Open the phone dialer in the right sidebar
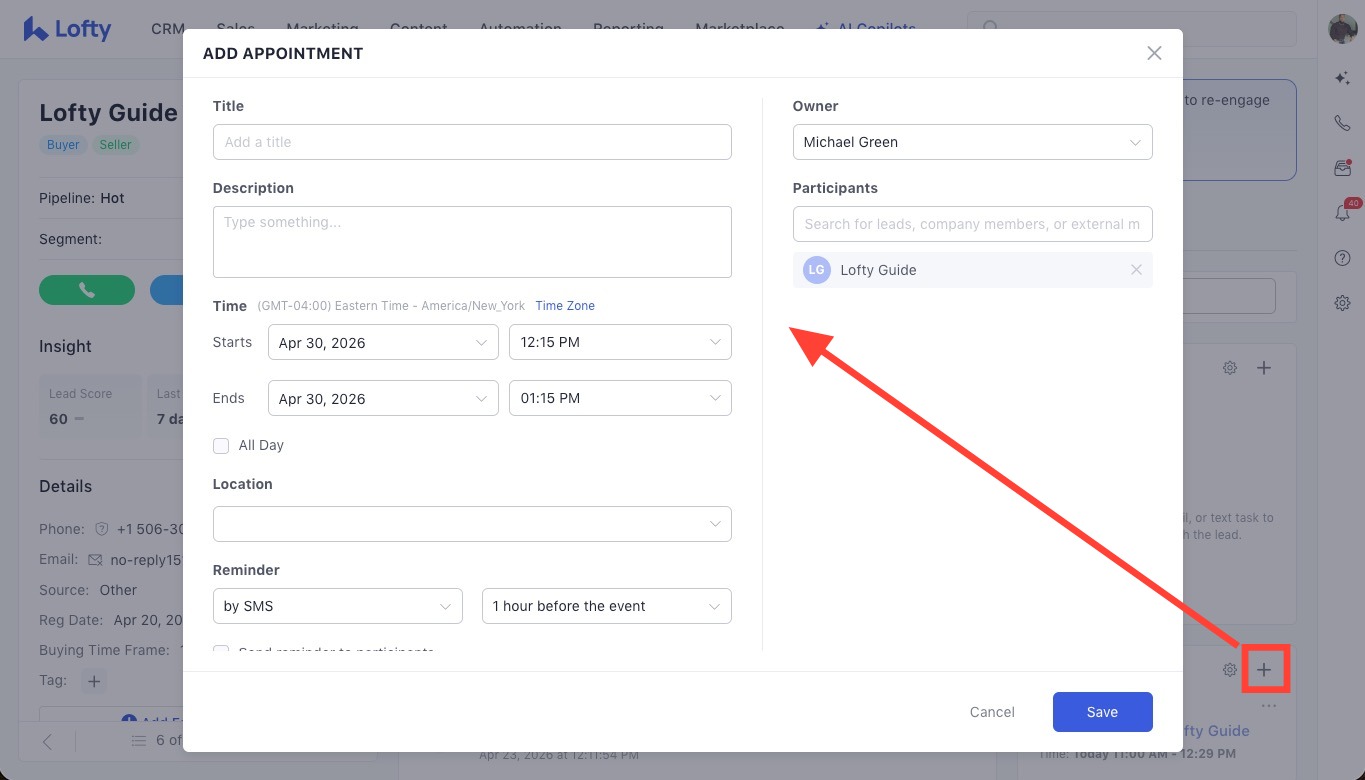Viewport: 1365px width, 780px height. [x=1342, y=123]
